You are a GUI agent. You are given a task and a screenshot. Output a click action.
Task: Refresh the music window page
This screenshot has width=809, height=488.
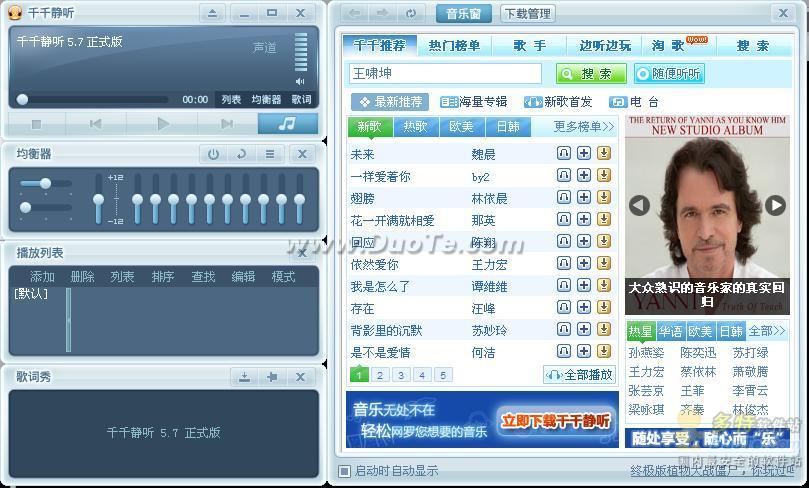(411, 13)
